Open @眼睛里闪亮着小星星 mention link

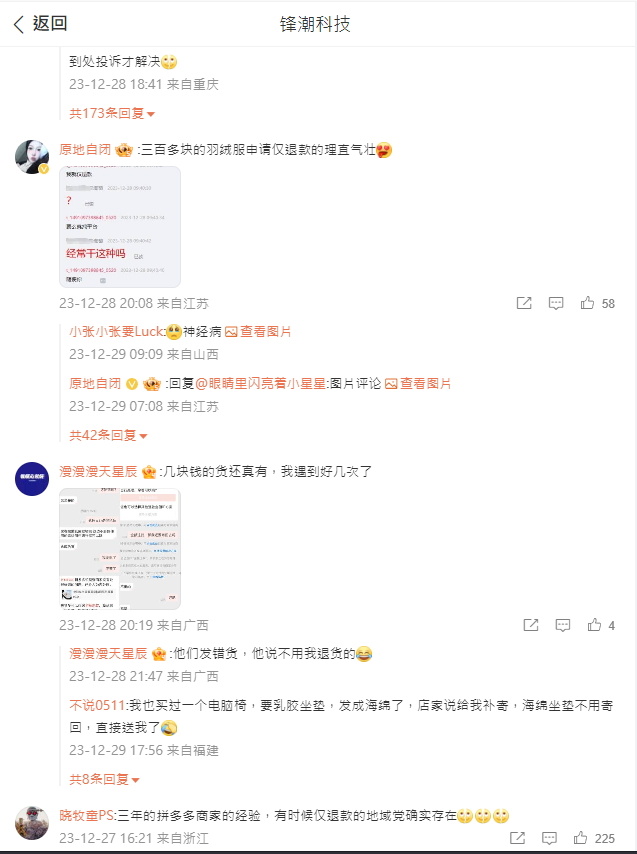(260, 383)
